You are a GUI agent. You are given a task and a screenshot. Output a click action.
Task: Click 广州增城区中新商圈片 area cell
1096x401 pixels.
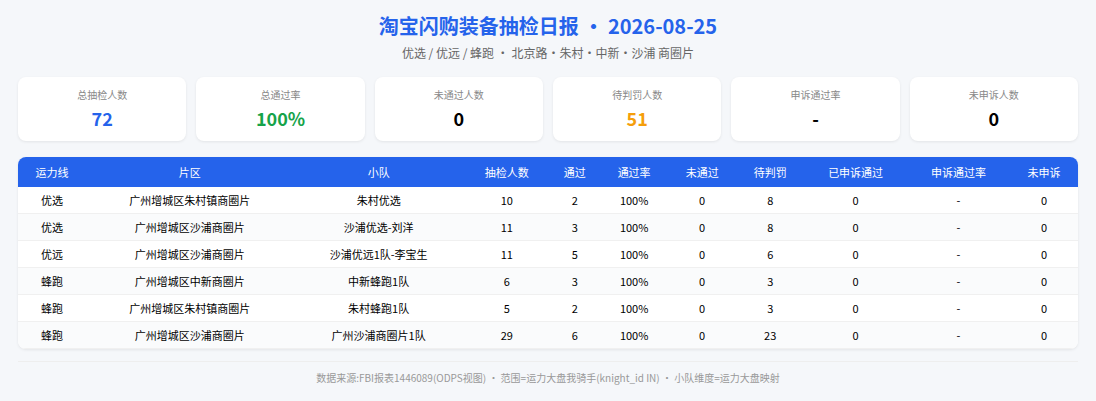click(x=189, y=282)
